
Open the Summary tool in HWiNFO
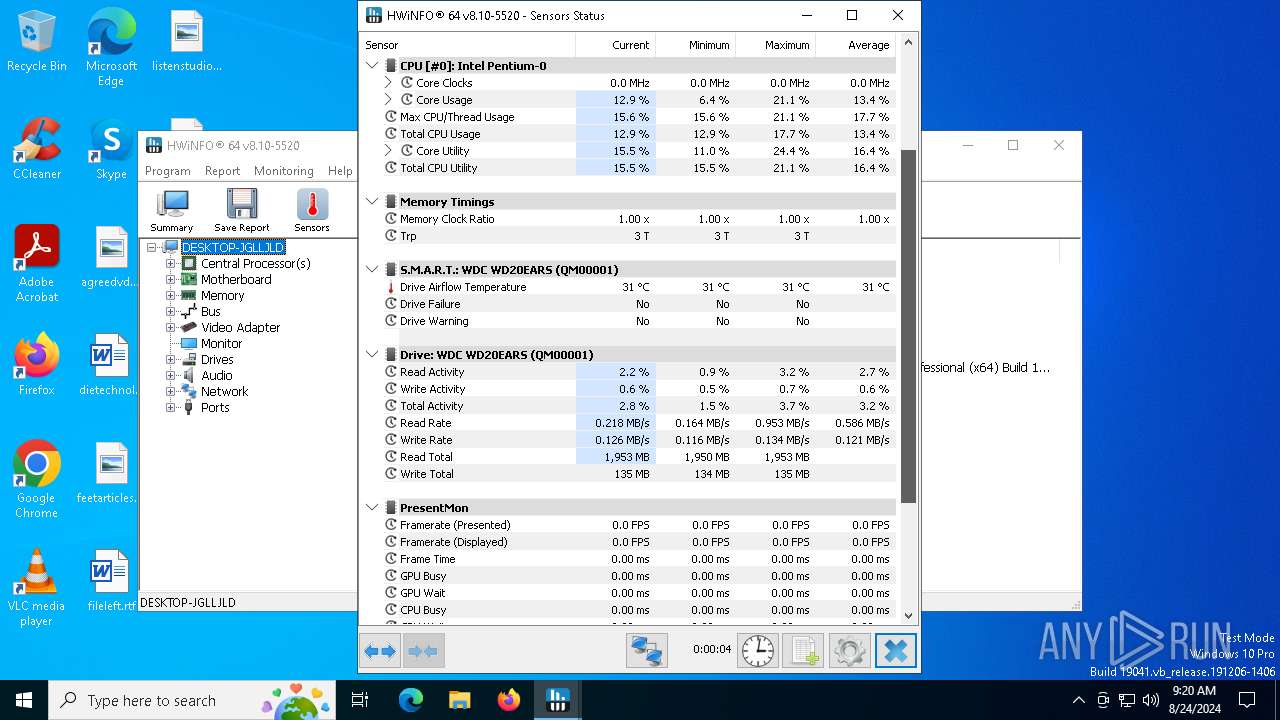click(172, 211)
